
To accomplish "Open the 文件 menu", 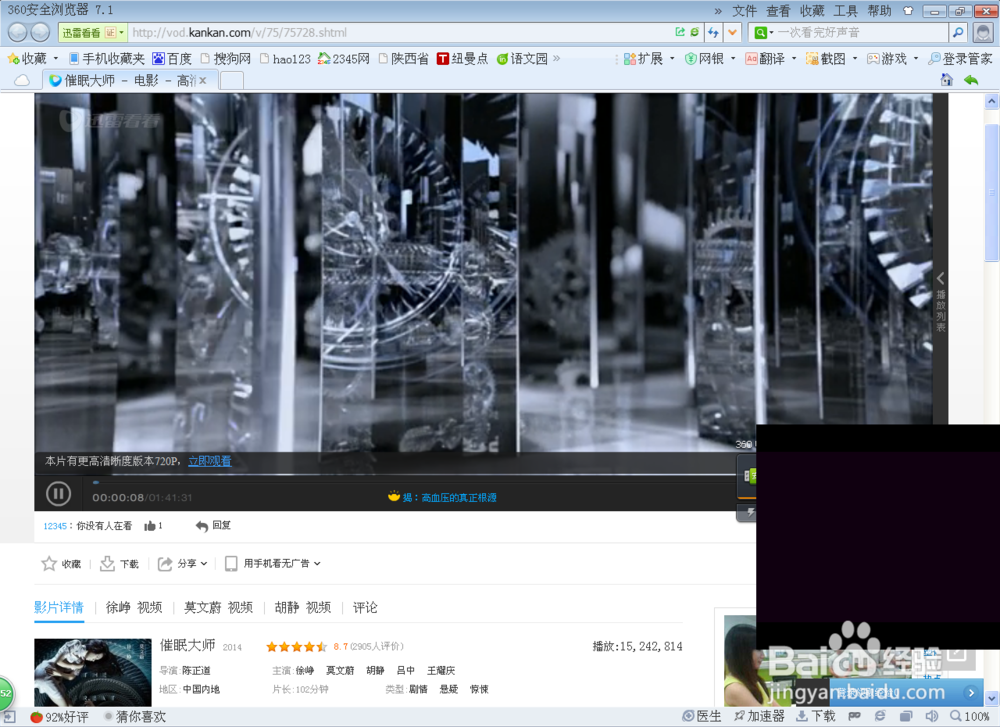I will (x=744, y=11).
